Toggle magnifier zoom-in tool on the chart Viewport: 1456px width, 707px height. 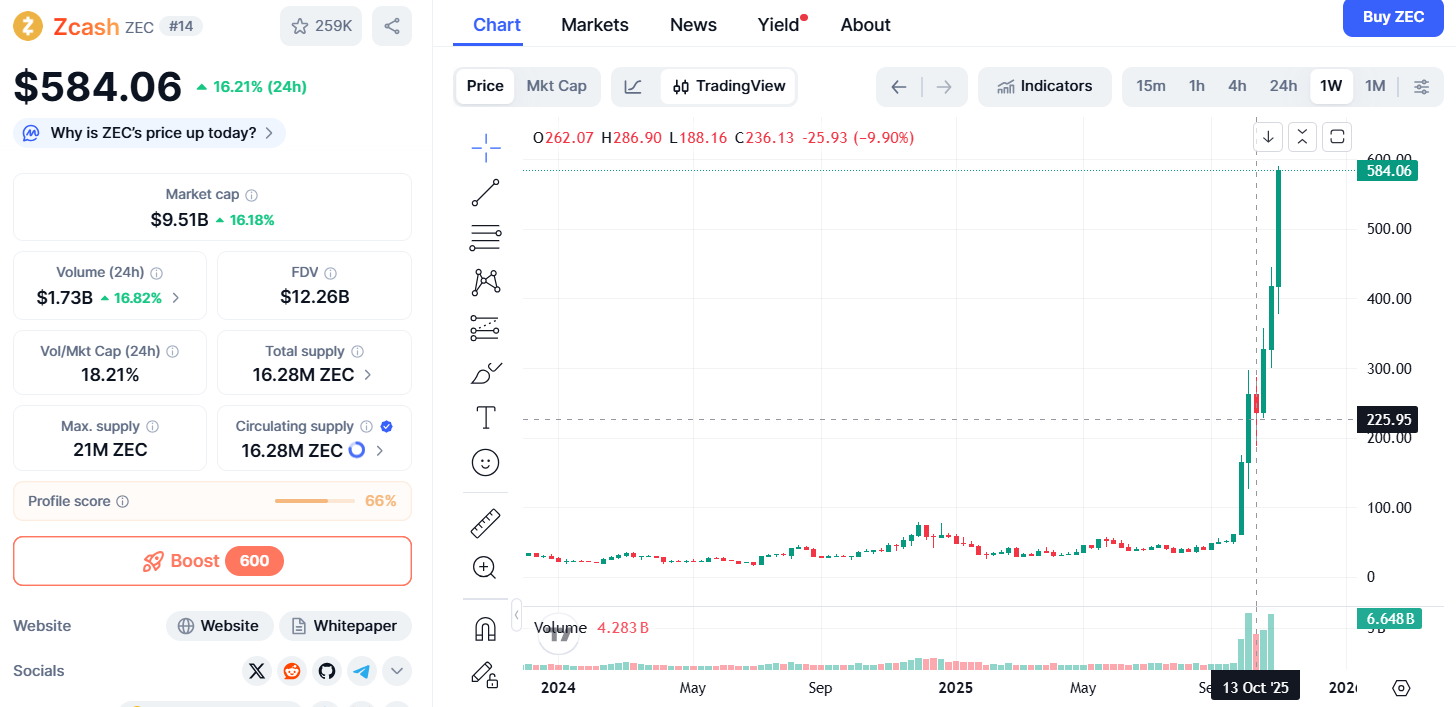(485, 567)
